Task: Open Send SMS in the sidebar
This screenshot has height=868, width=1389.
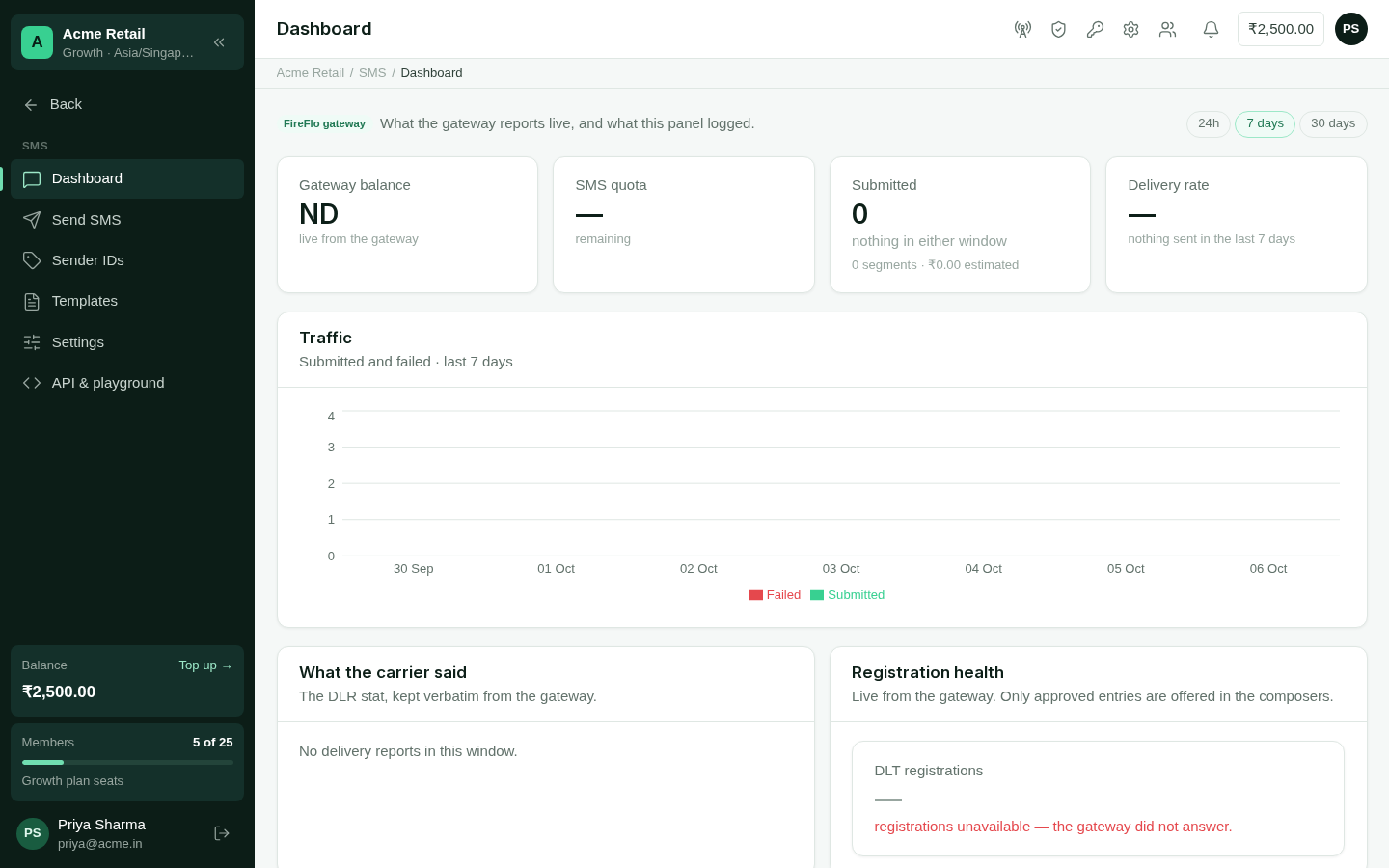Action: tap(127, 220)
